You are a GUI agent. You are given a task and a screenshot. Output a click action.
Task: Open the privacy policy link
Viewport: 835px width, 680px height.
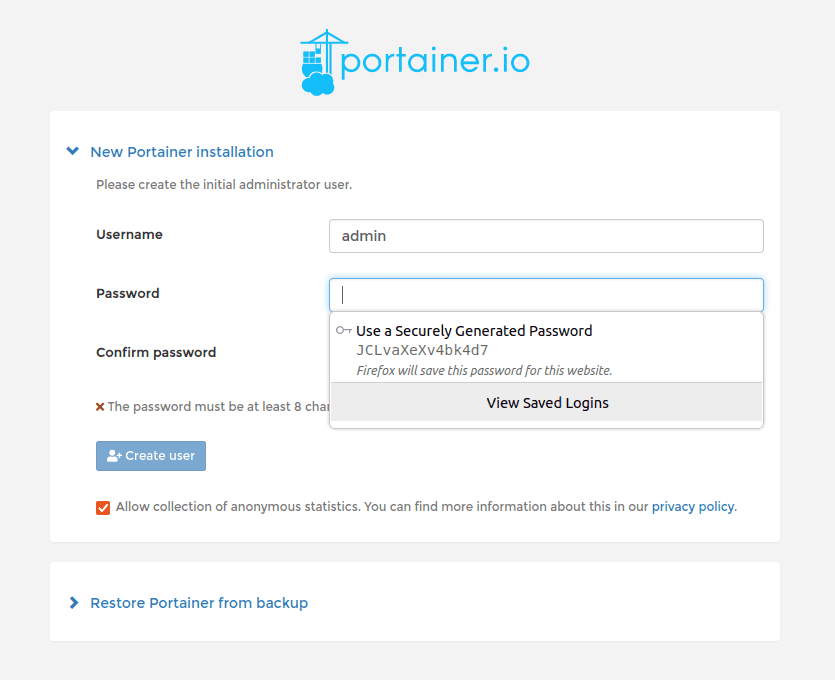(x=692, y=506)
